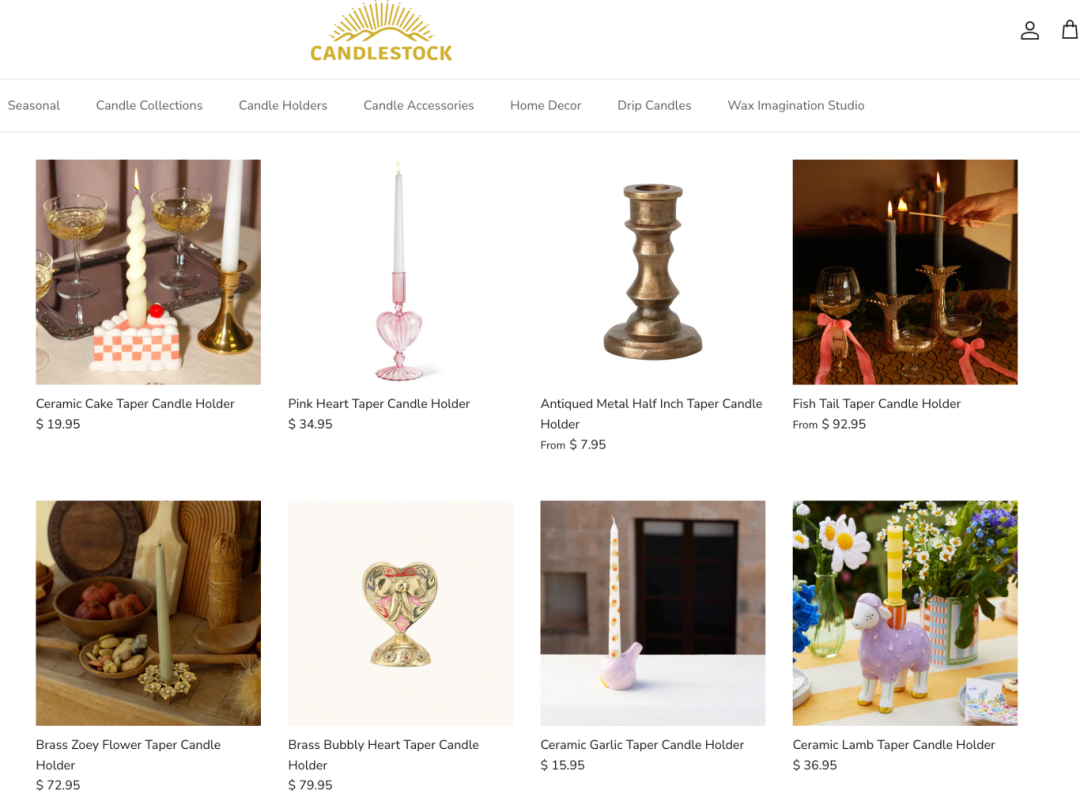Viewport: 1080px width, 794px height.
Task: View the Ceramic Cake holder product image
Action: tap(148, 272)
